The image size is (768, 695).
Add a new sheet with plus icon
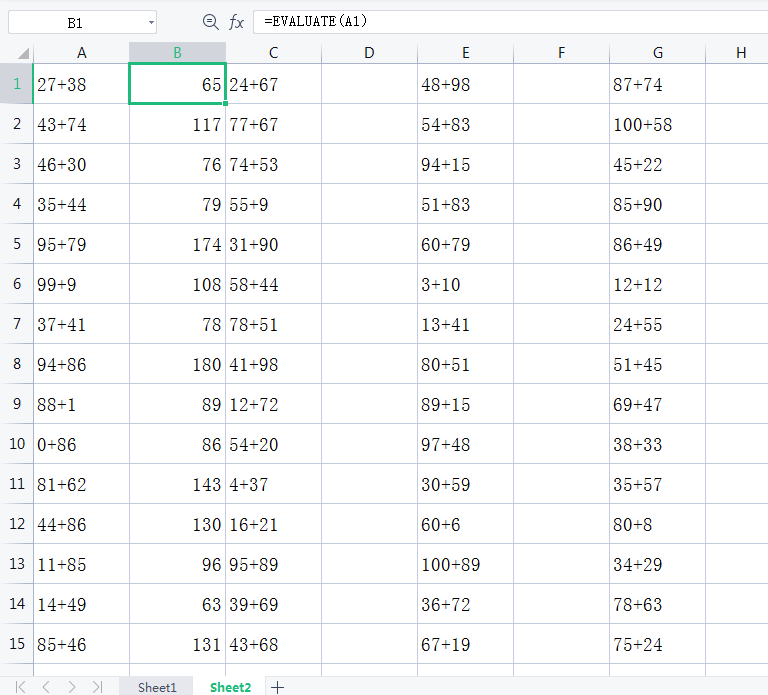tap(277, 687)
